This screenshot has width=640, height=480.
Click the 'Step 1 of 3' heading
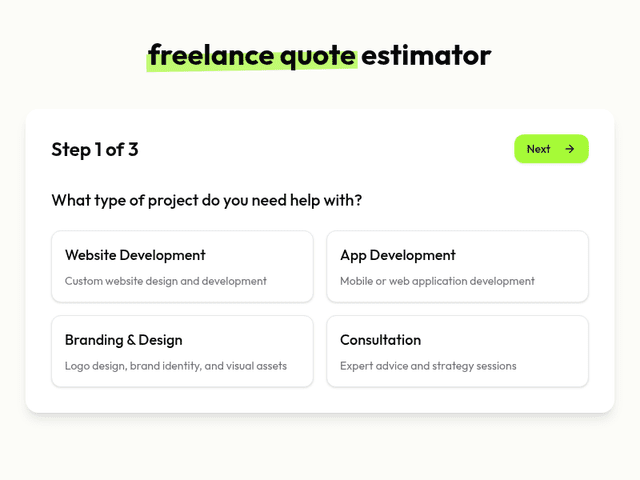[x=95, y=150]
